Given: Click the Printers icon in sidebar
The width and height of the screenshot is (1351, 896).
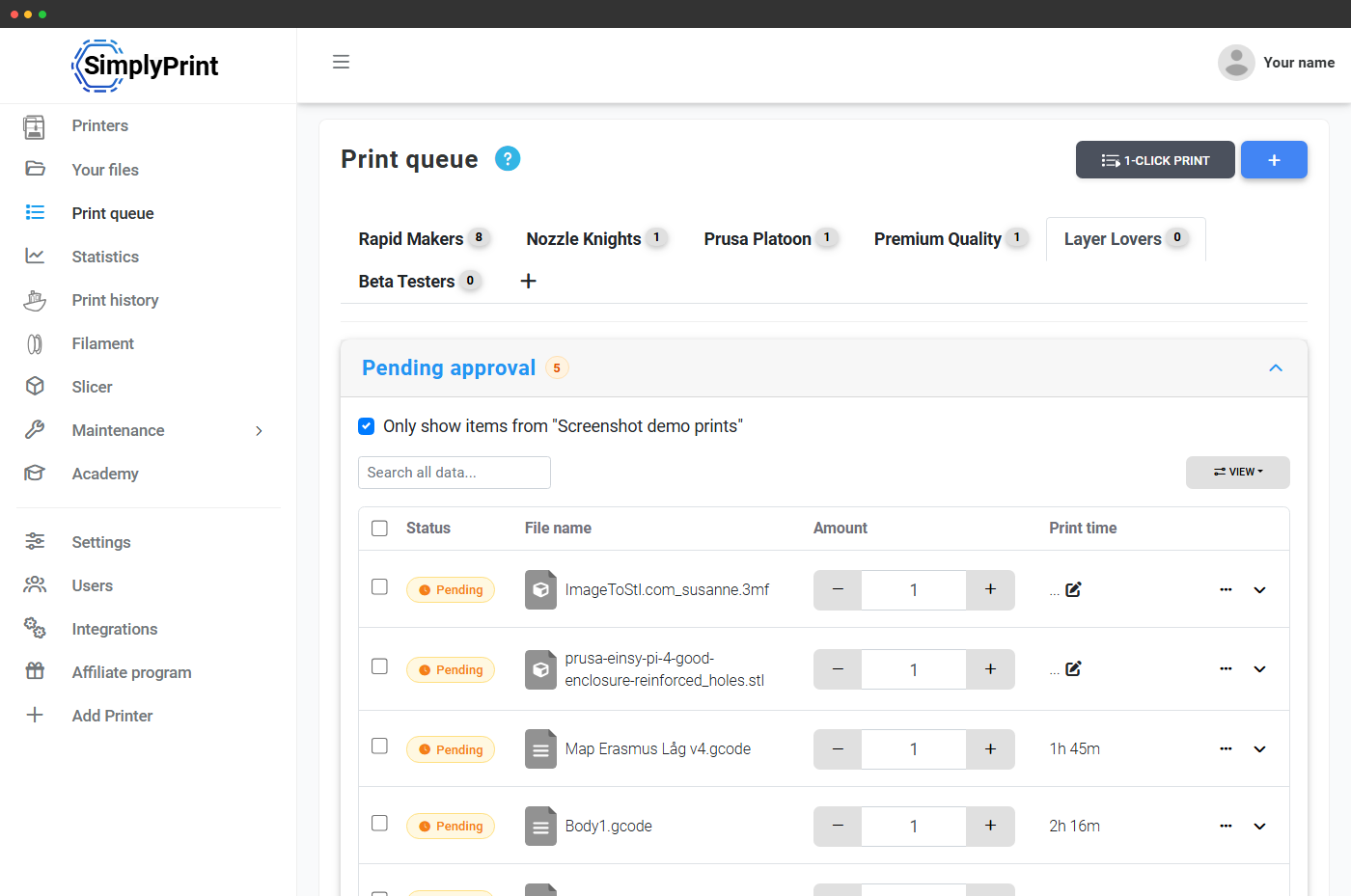Looking at the screenshot, I should (x=35, y=126).
